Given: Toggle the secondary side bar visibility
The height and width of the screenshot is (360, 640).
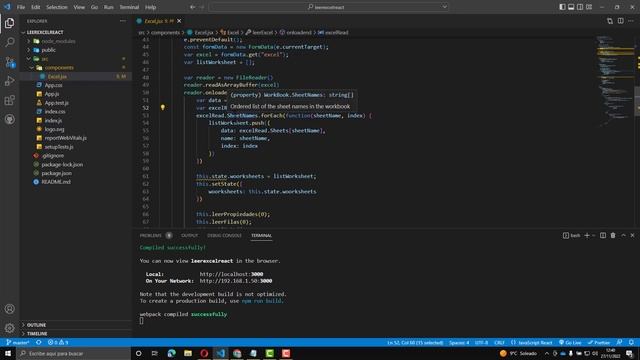Looking at the screenshot, I should click(580, 7).
